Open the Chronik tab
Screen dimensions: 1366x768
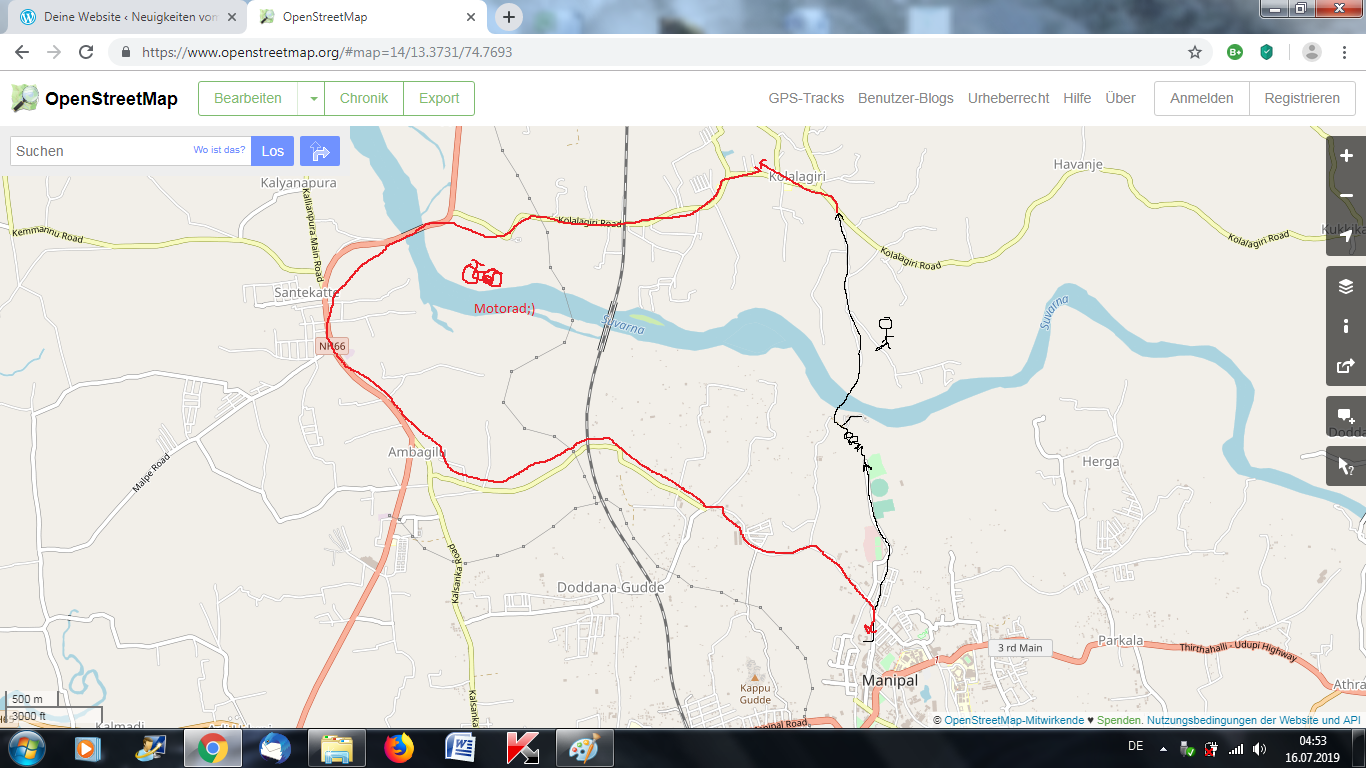coord(364,99)
